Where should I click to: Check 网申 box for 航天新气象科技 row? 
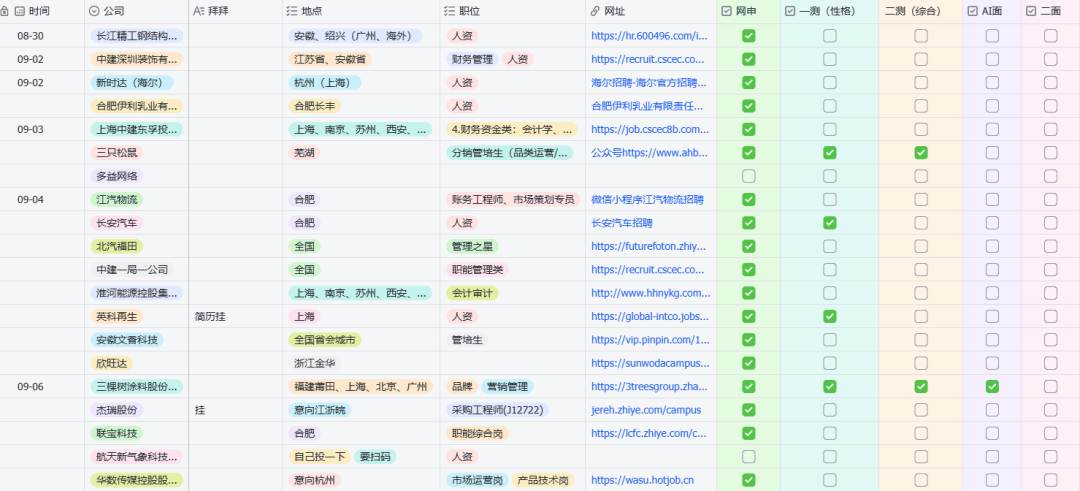[x=749, y=457]
